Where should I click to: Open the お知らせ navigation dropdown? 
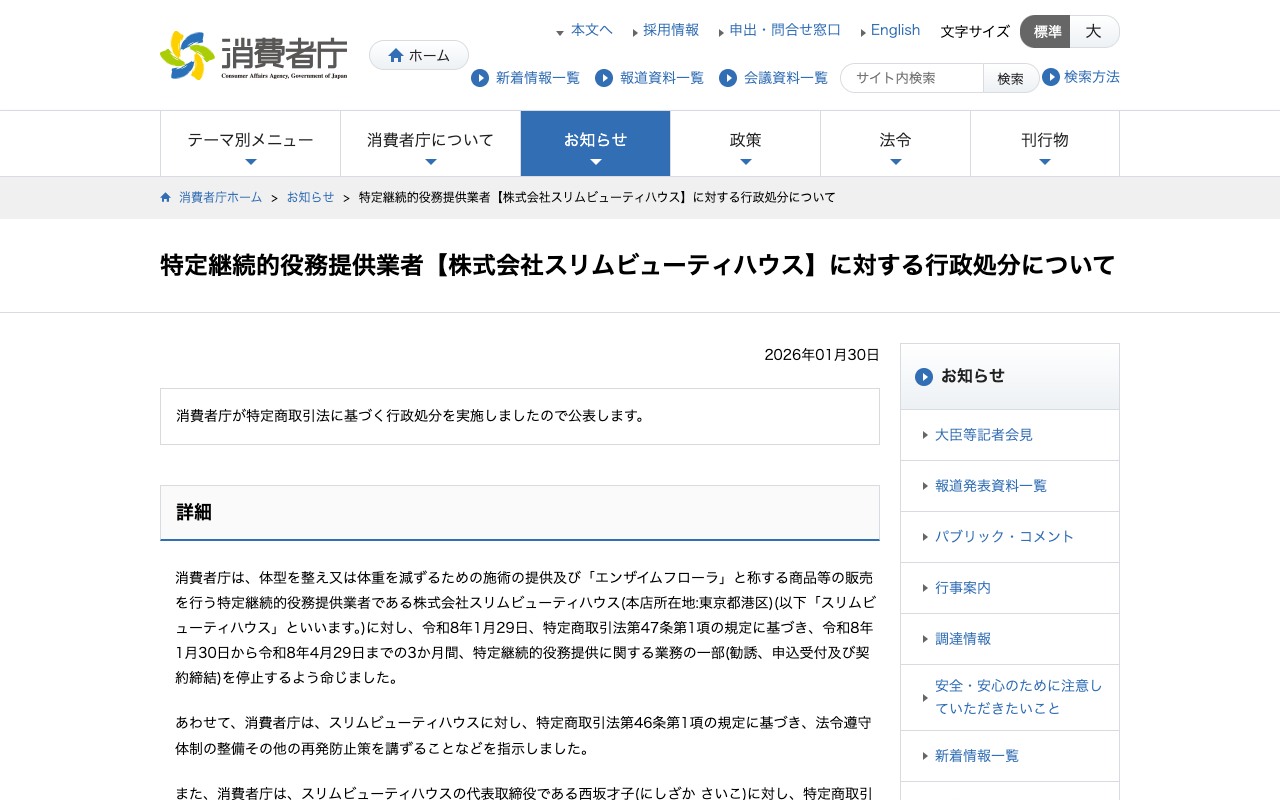click(x=595, y=144)
